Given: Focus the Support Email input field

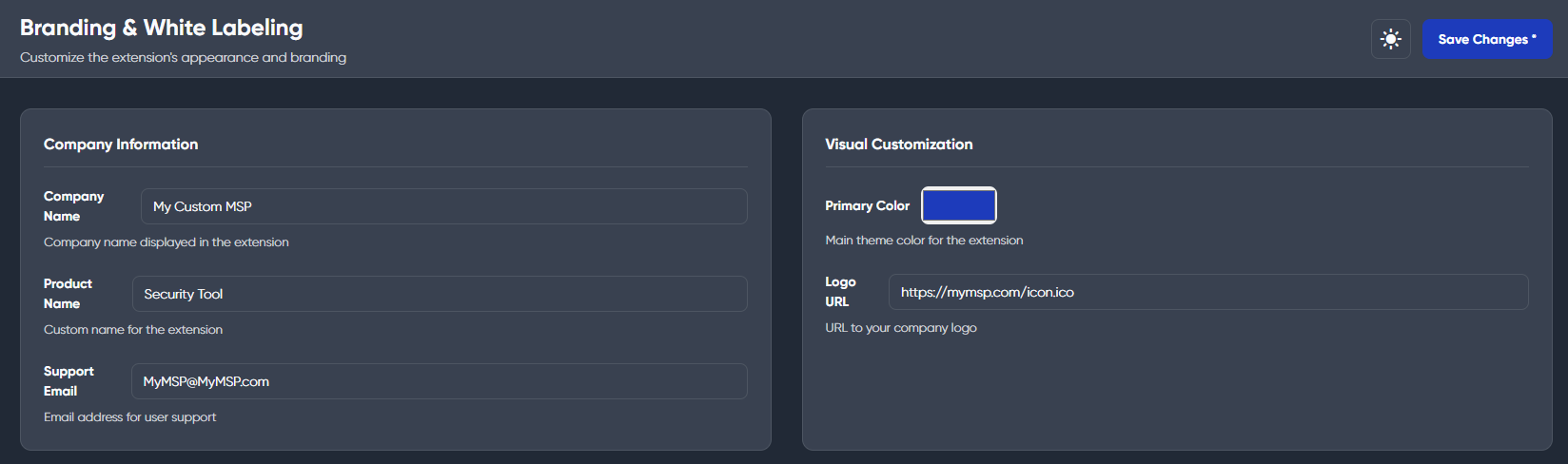Looking at the screenshot, I should click(440, 381).
